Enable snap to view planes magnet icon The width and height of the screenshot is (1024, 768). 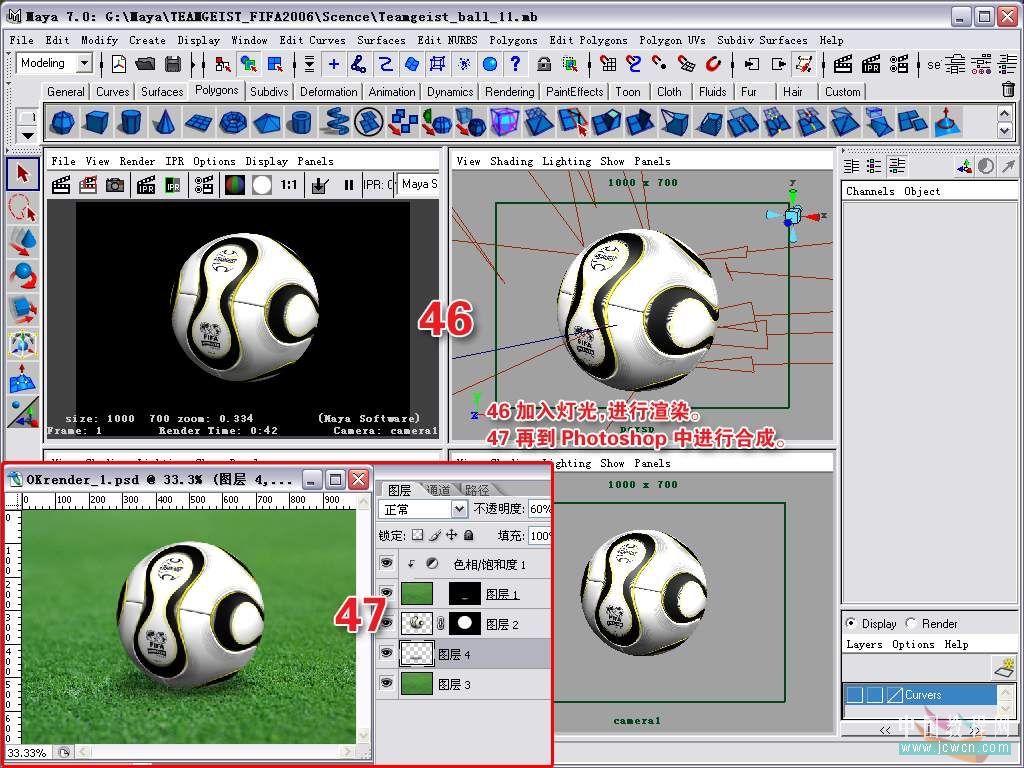click(x=686, y=64)
